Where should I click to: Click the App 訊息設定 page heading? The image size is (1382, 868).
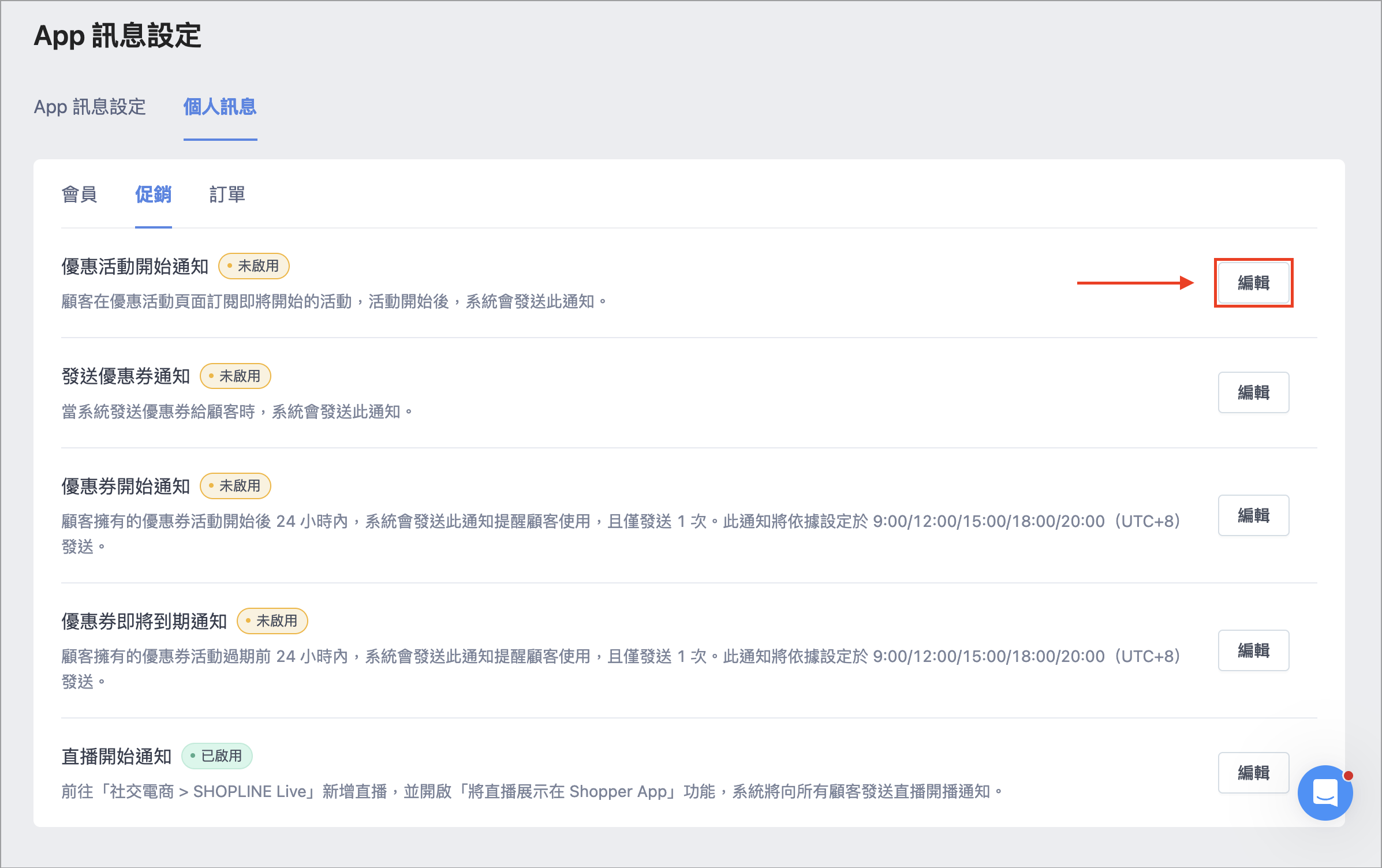(117, 36)
